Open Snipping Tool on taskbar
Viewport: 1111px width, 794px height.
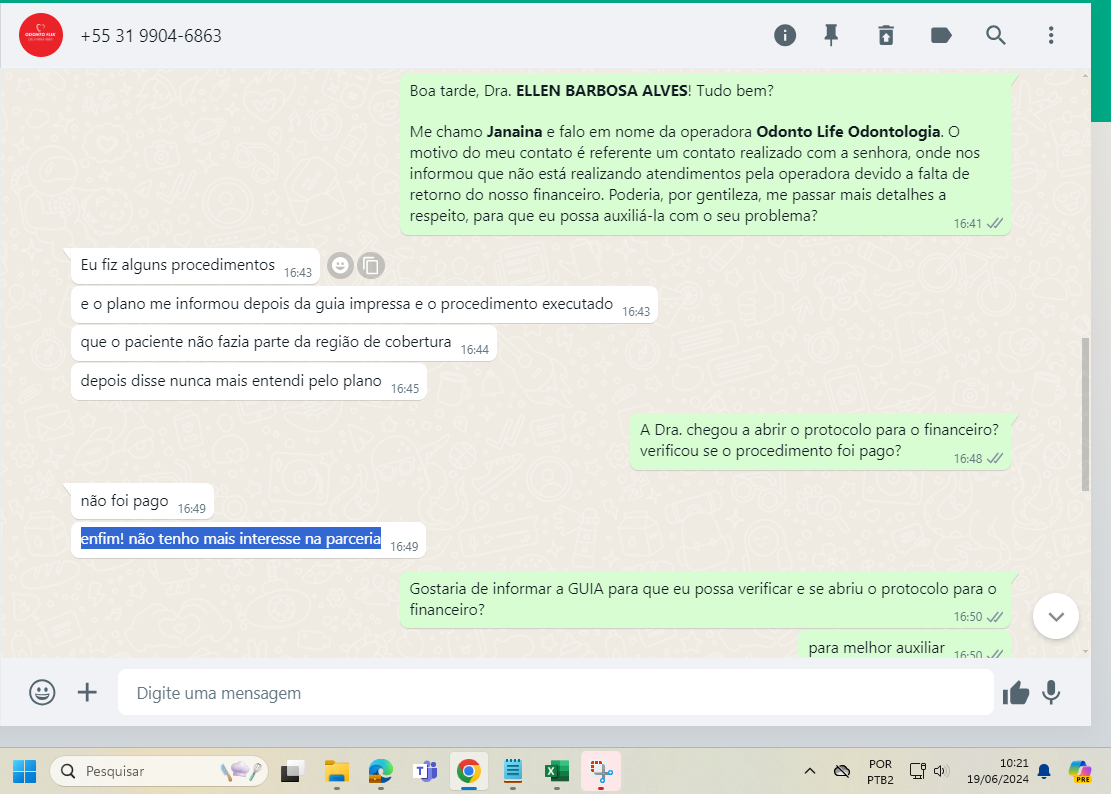point(601,771)
